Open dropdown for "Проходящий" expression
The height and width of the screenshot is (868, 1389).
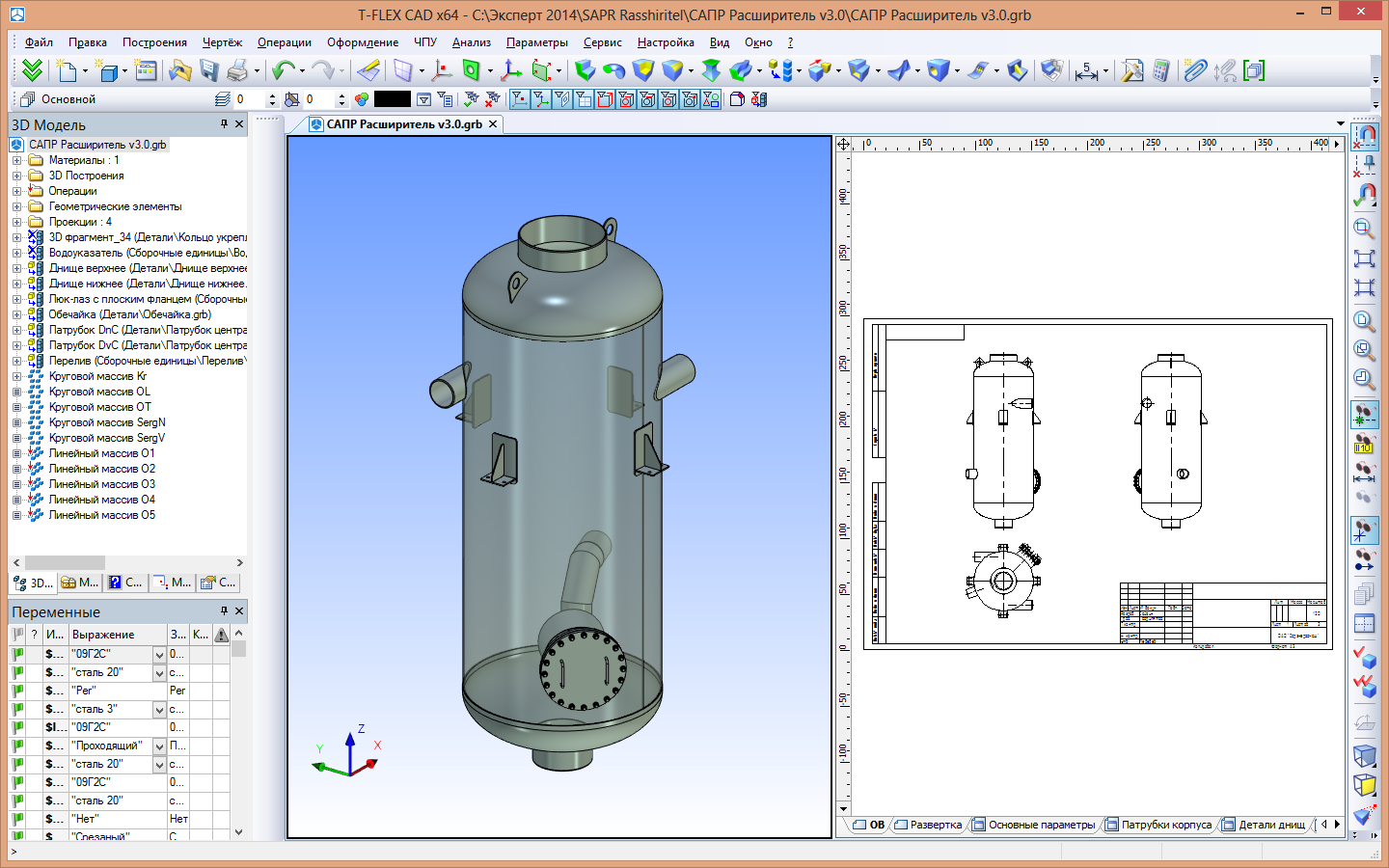pos(159,746)
